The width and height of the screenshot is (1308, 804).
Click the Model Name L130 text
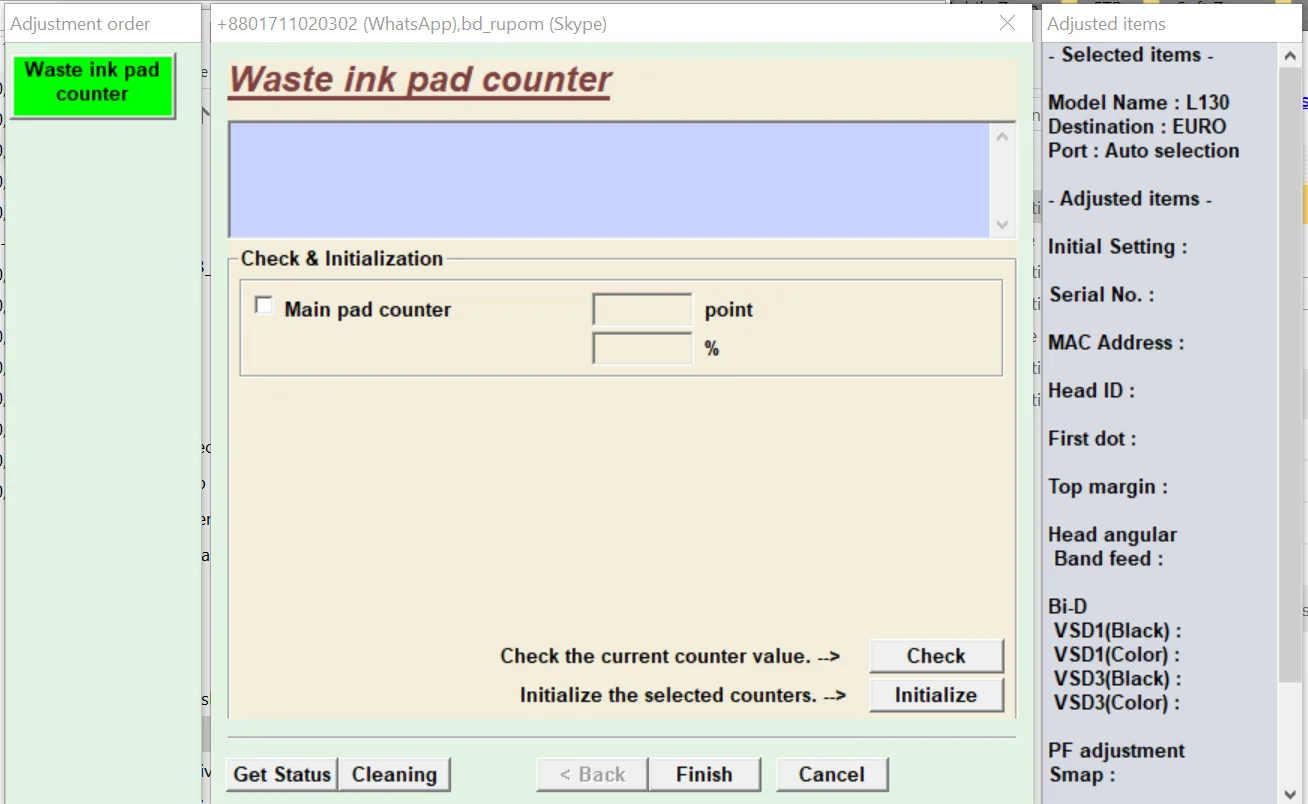point(1138,102)
